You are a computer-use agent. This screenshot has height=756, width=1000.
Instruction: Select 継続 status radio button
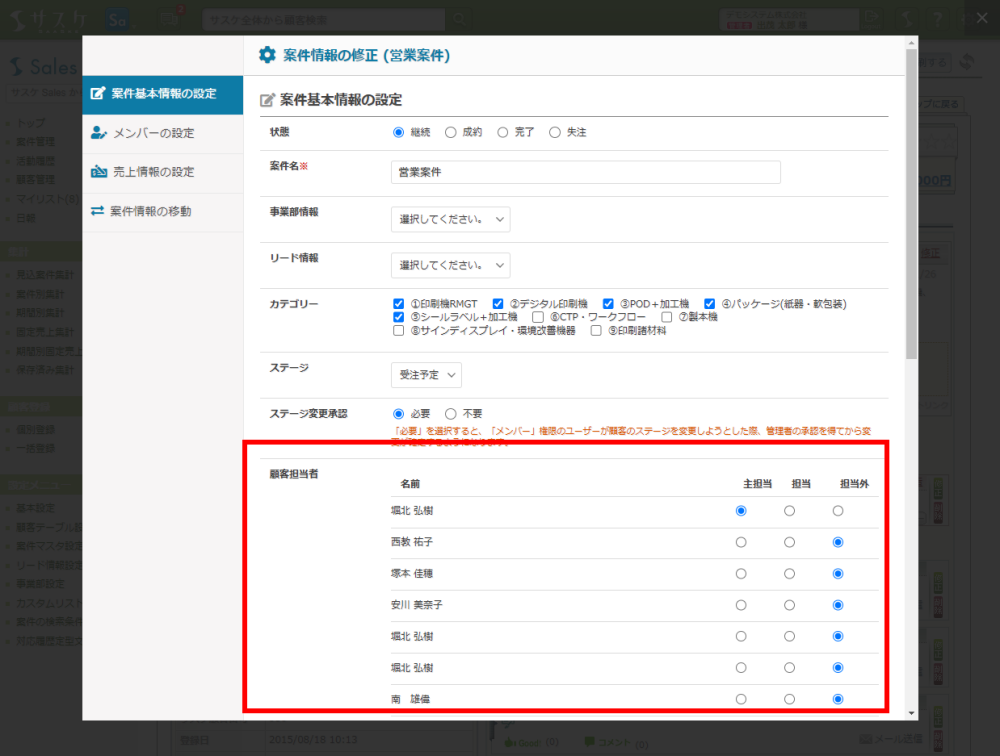[x=399, y=132]
